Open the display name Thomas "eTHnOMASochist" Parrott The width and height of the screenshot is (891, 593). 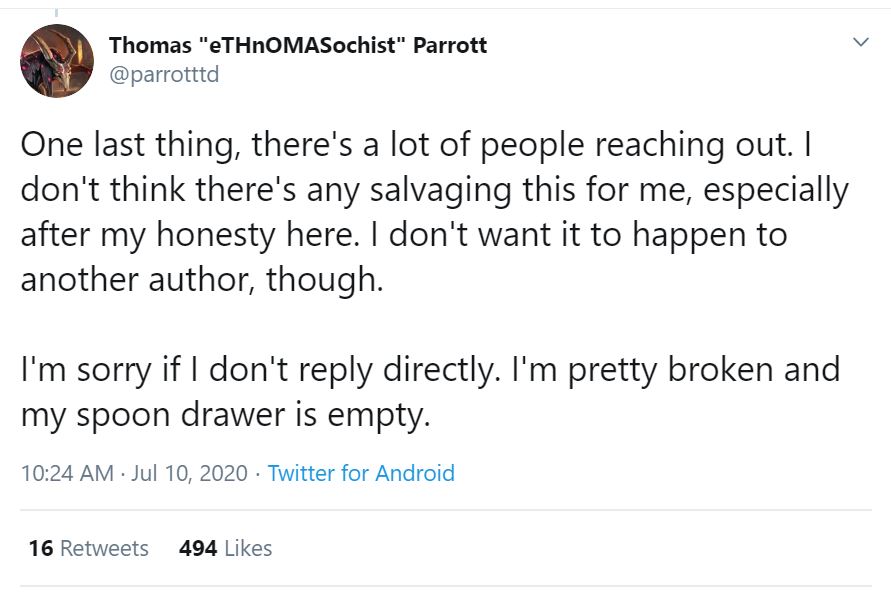click(297, 45)
